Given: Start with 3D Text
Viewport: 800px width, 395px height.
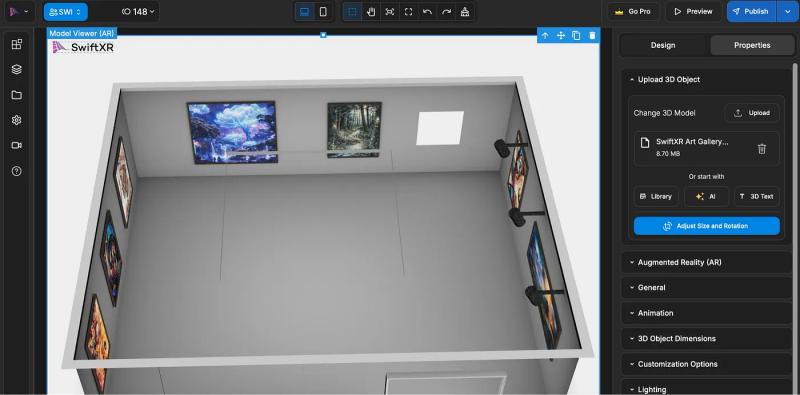Looking at the screenshot, I should point(757,196).
